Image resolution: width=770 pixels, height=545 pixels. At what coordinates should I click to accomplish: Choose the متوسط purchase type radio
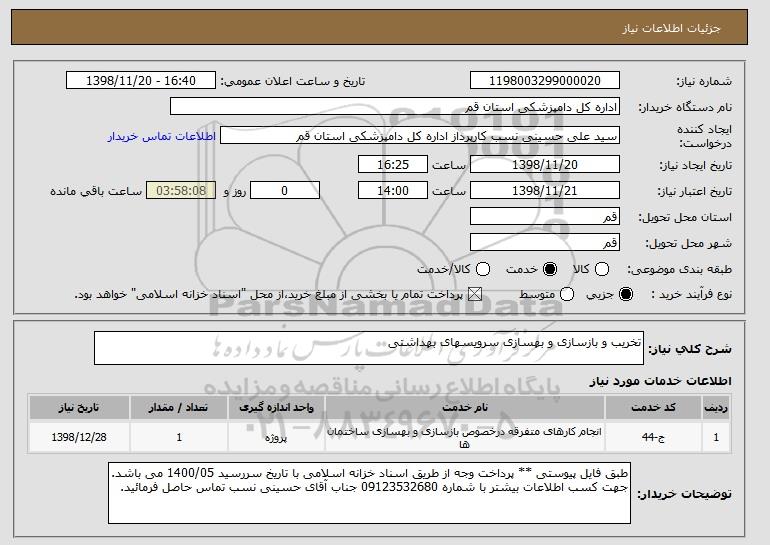(x=567, y=294)
